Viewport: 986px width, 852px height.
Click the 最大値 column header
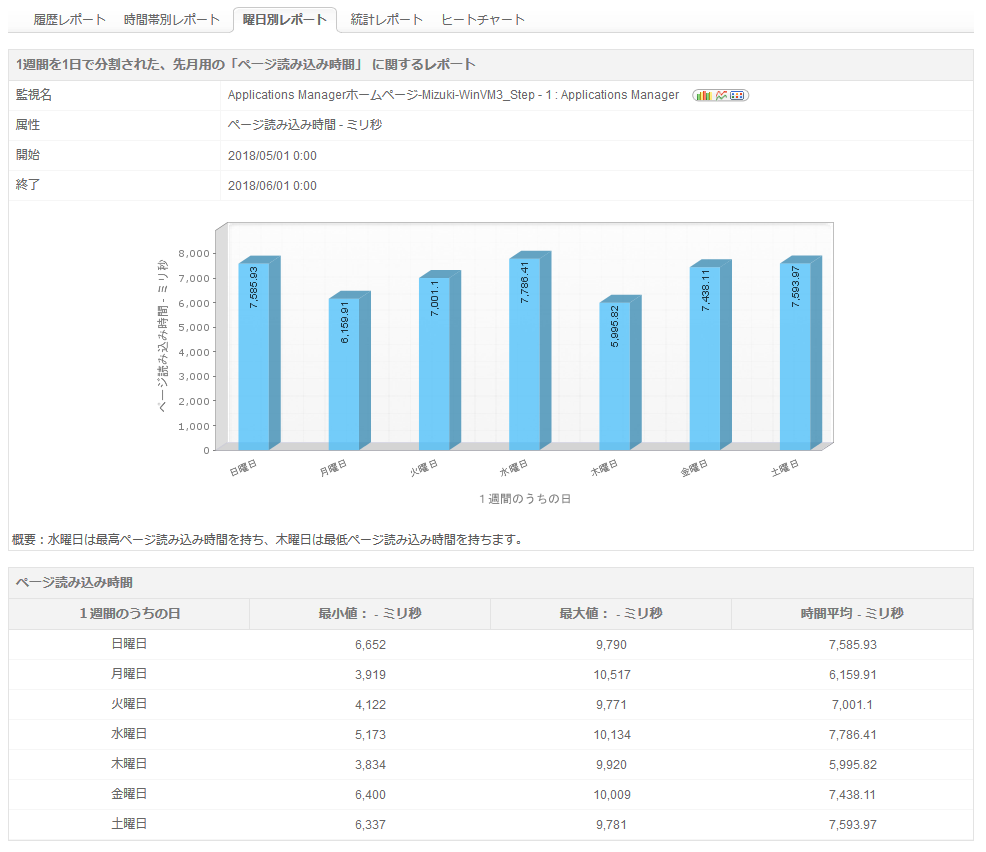coord(610,614)
